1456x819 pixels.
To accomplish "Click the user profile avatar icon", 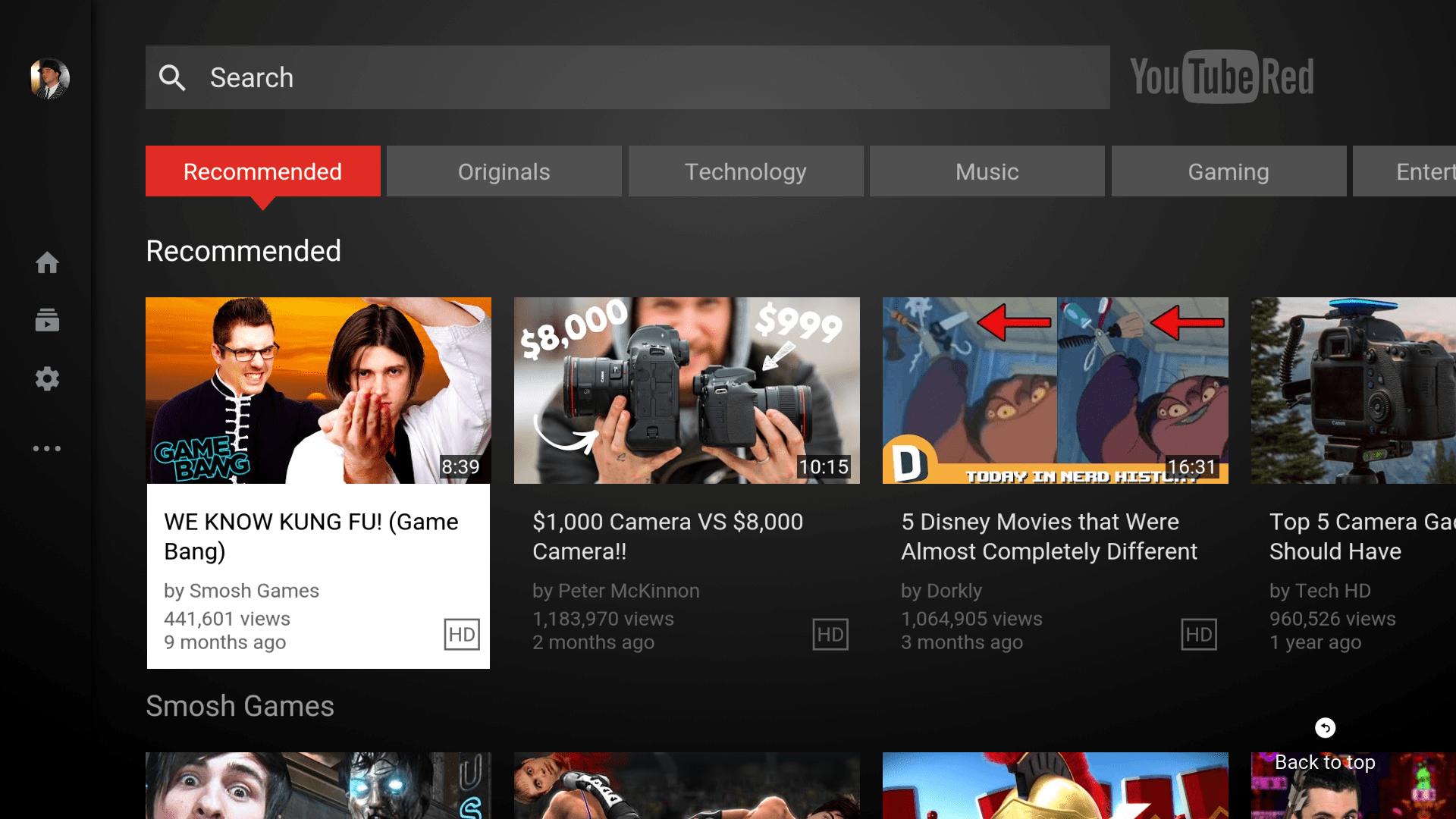I will pyautogui.click(x=46, y=76).
